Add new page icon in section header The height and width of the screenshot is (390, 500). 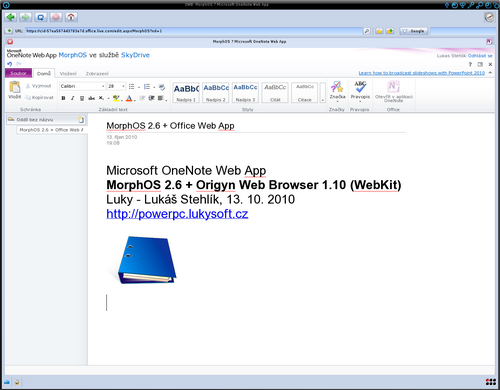point(81,120)
